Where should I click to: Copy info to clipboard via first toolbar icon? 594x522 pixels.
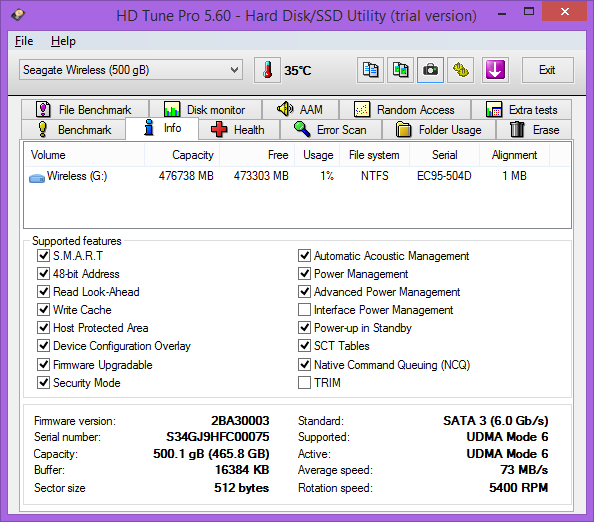370,70
